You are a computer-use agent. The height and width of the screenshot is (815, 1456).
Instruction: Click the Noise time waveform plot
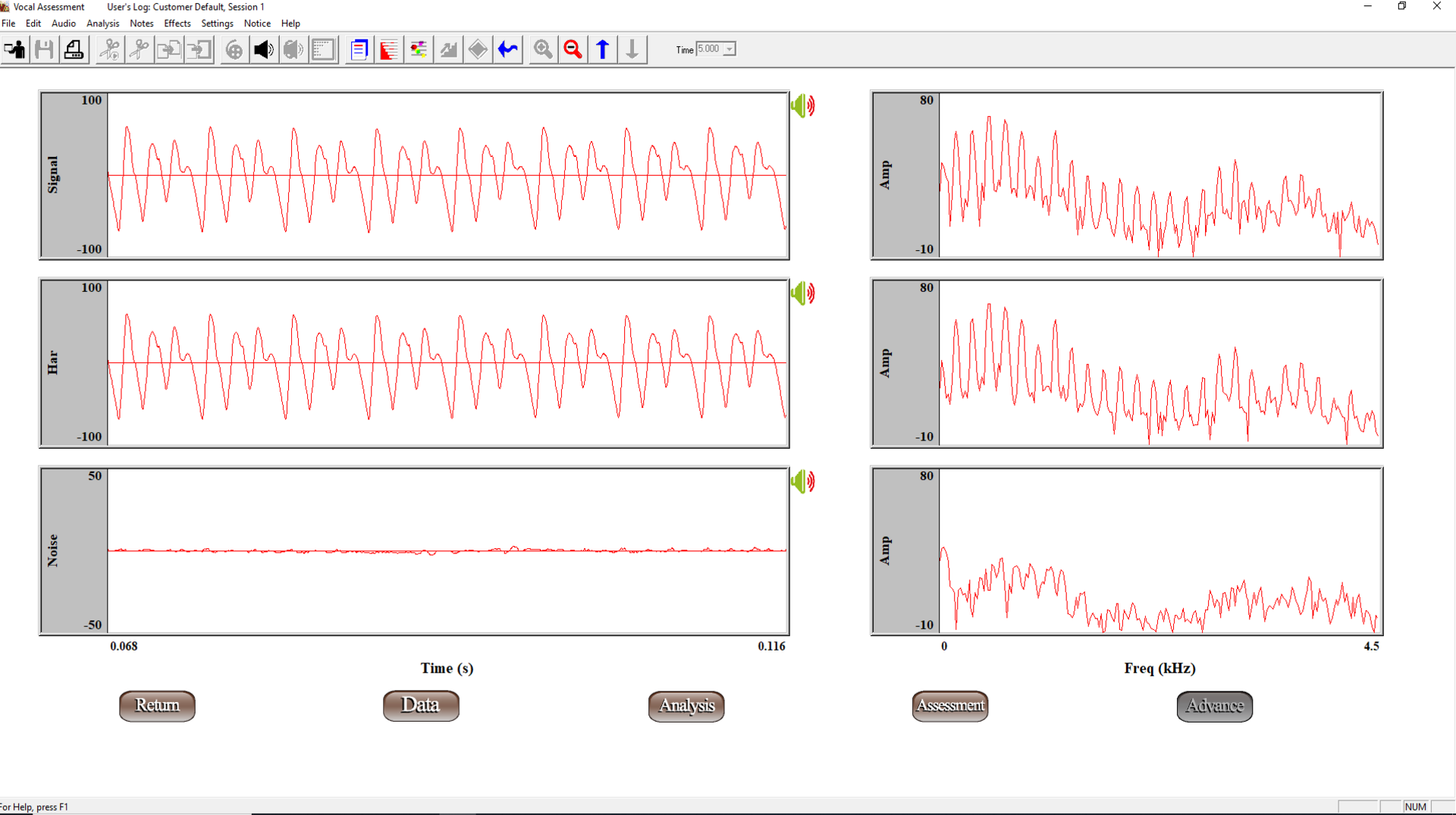pos(447,551)
